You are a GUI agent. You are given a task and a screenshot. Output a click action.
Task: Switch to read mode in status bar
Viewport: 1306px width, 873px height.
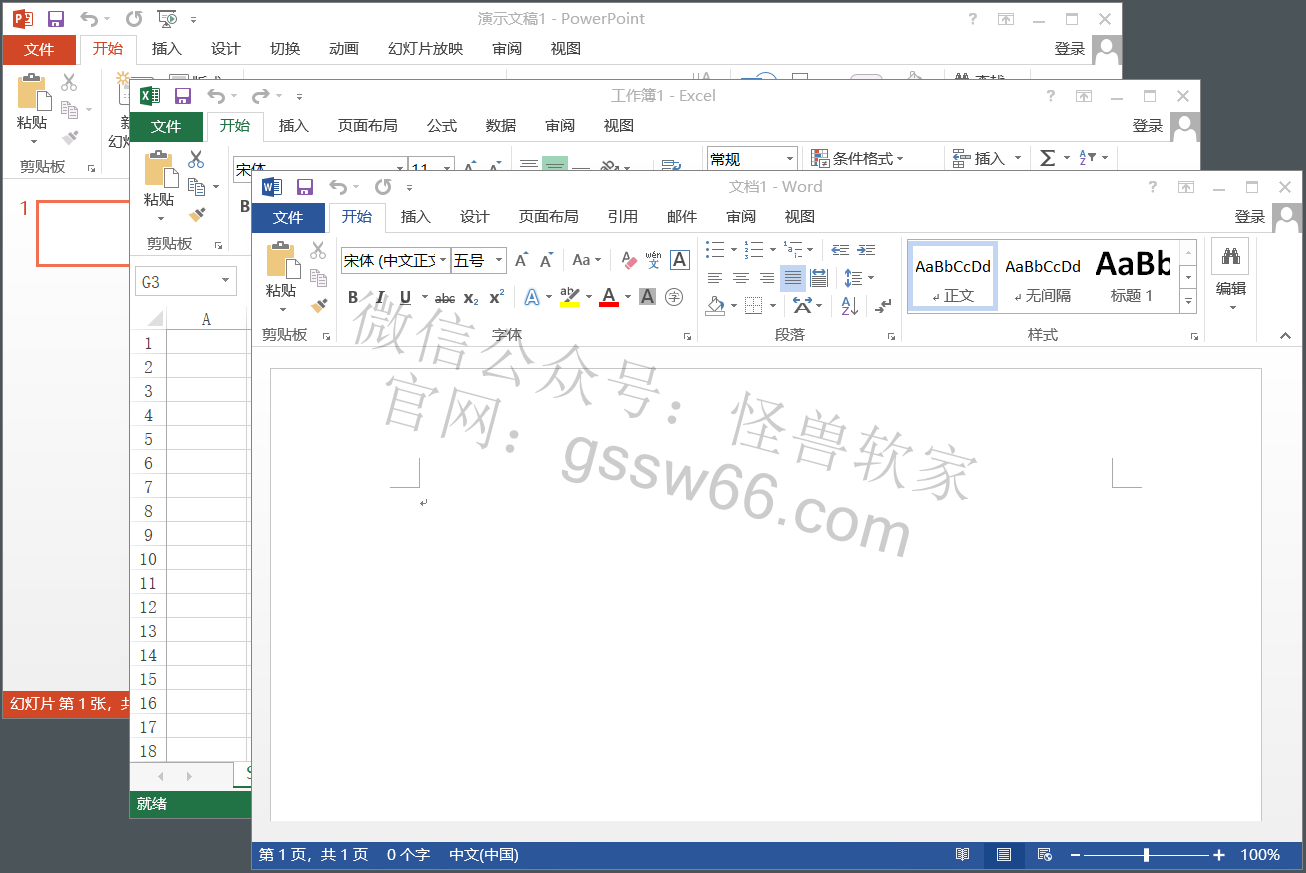963,855
